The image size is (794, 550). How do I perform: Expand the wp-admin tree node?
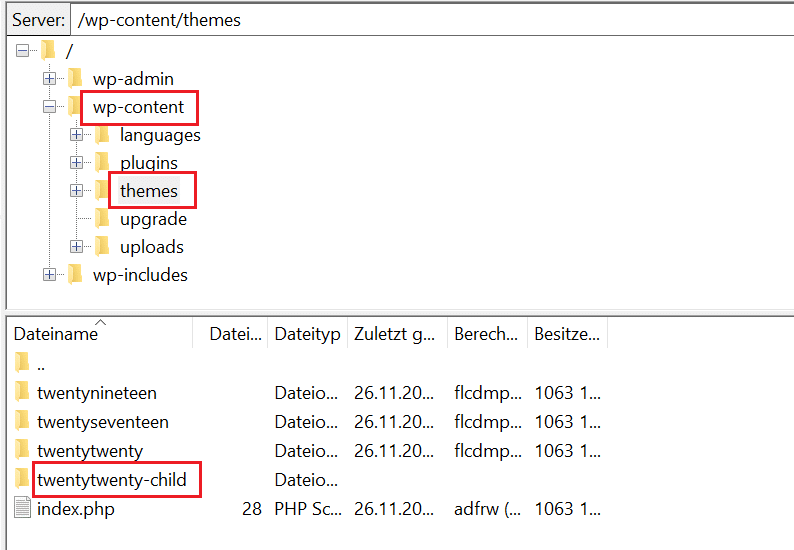point(49,78)
